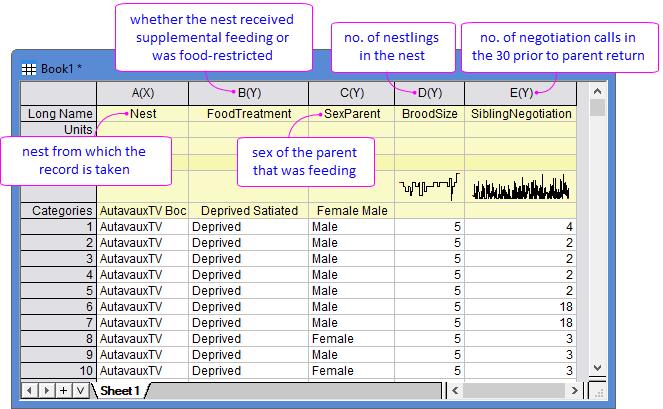Image resolution: width=663 pixels, height=409 pixels.
Task: Click the horizontal scrollbar right arrow
Action: pos(574,390)
